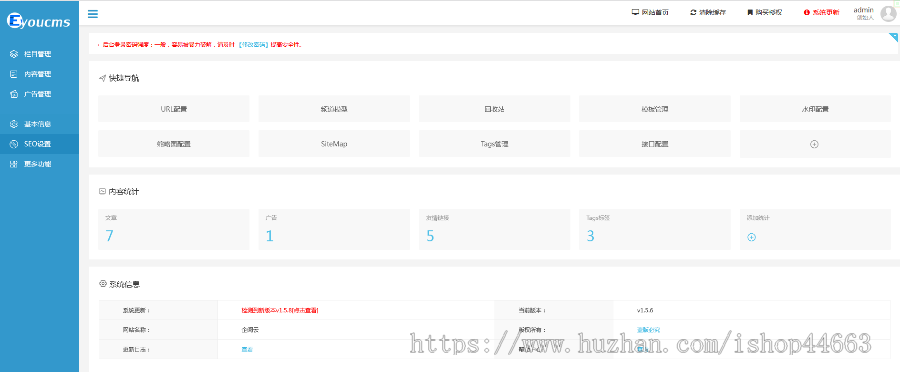The height and width of the screenshot is (372, 900).
Task: Click the red alert icon for 系统更新
Action: coord(806,12)
